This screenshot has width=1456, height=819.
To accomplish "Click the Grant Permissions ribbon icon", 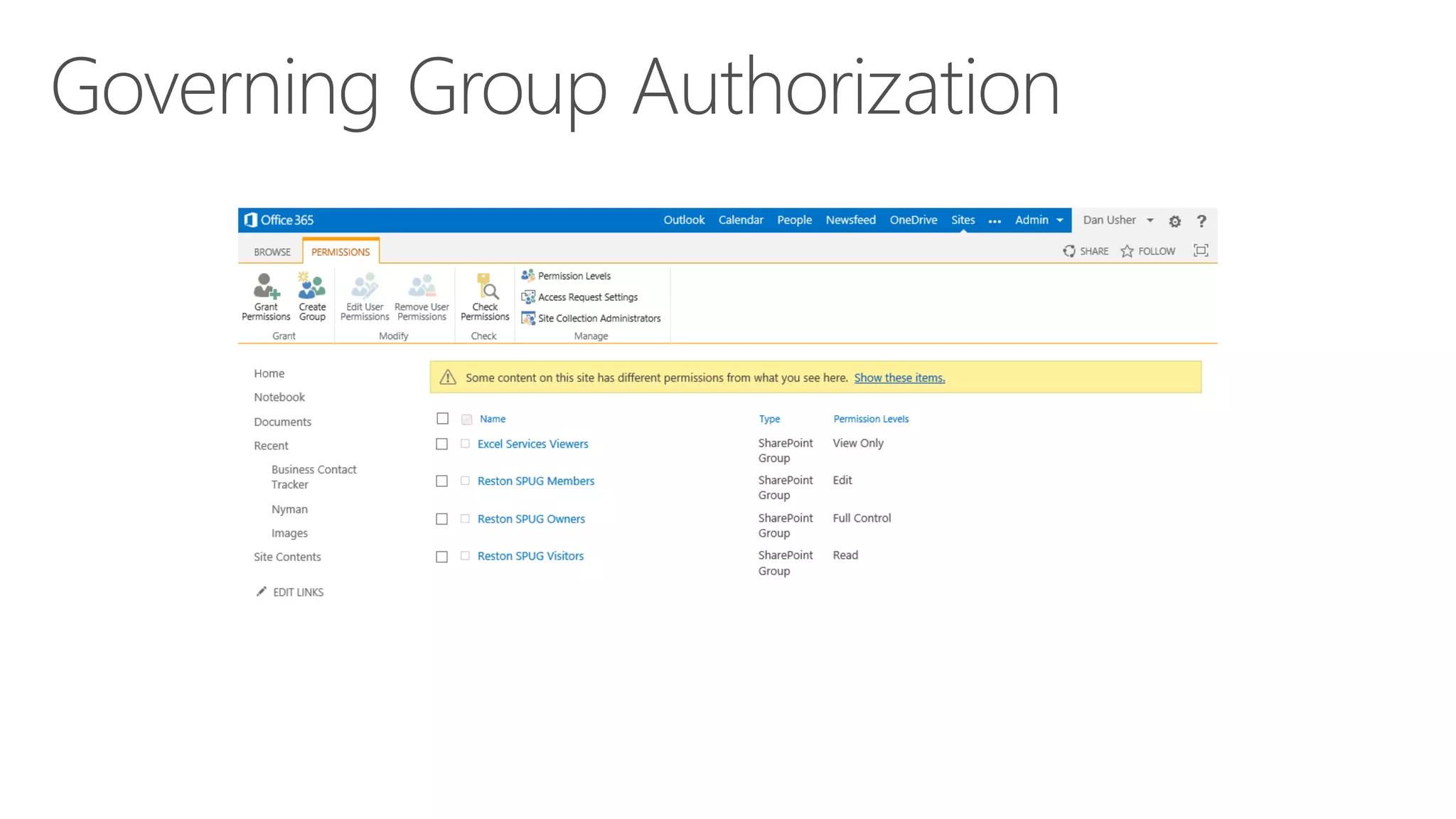I will [266, 287].
